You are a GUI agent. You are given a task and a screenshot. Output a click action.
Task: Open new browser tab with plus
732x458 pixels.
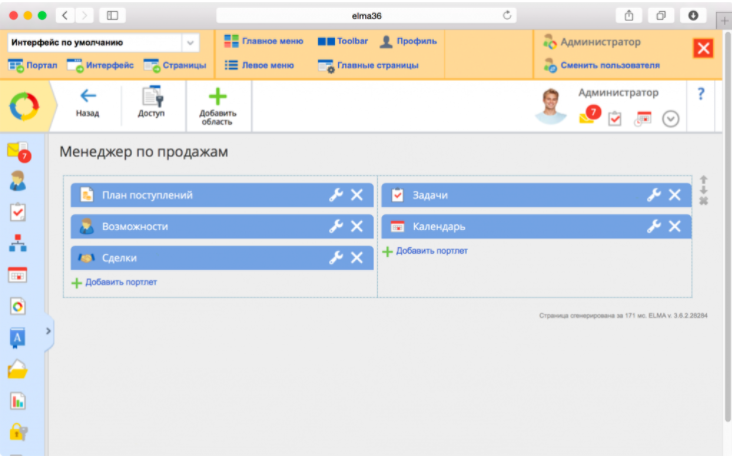724,21
